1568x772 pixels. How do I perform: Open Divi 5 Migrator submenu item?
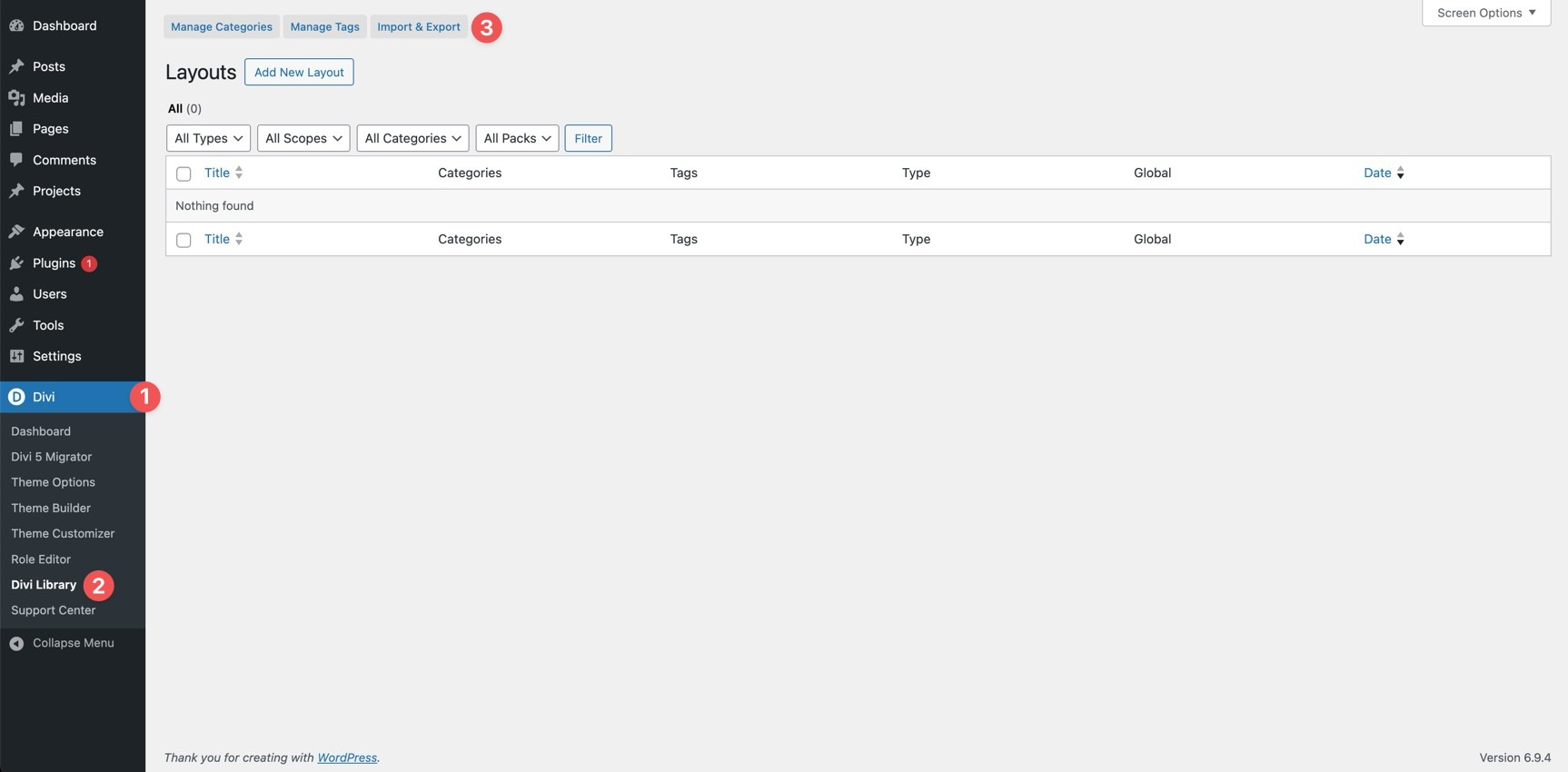51,457
